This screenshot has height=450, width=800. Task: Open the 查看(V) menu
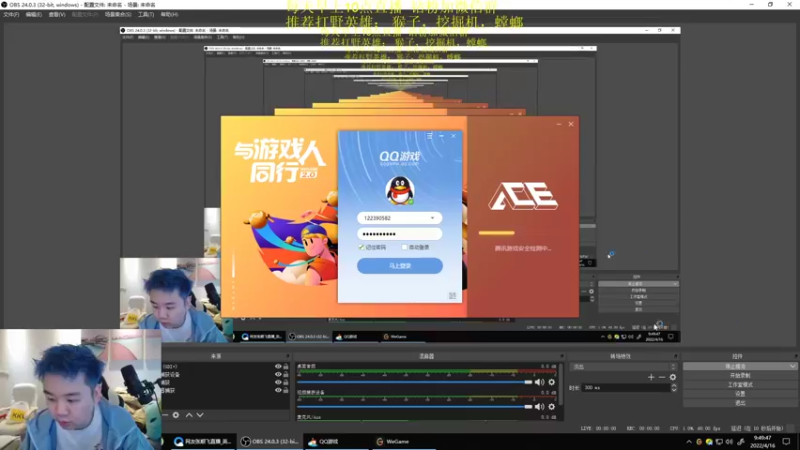(57, 15)
